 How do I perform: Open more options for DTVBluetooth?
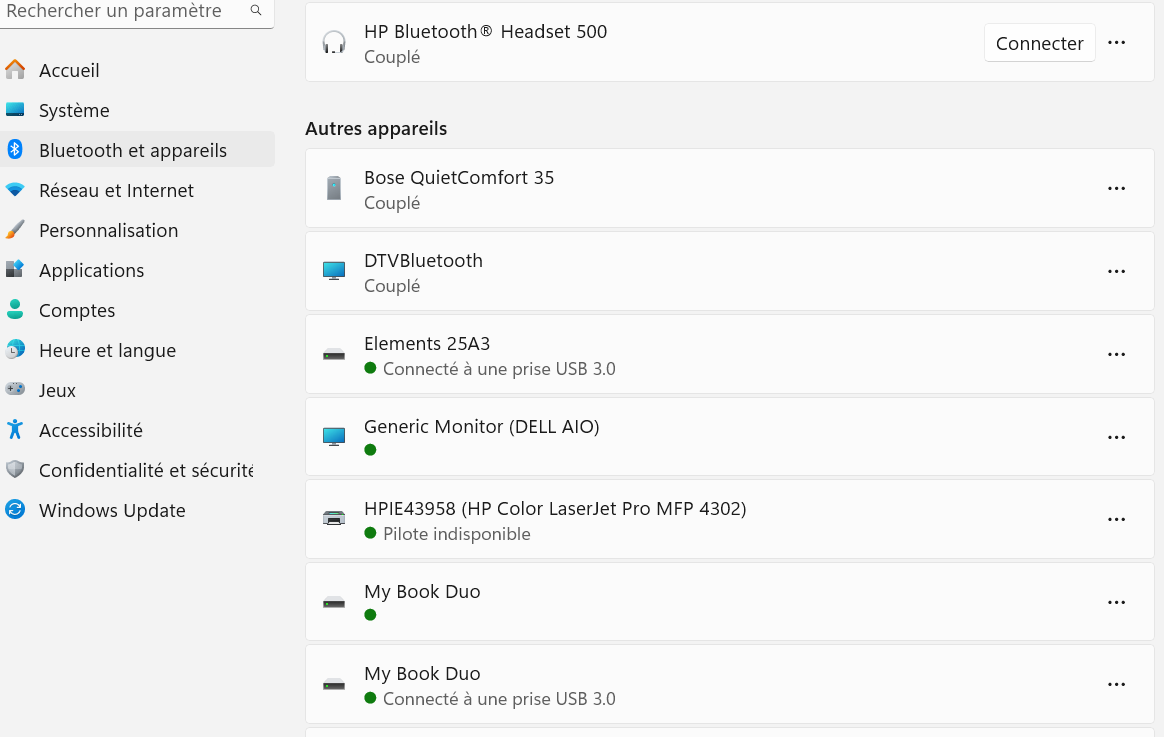pos(1116,272)
